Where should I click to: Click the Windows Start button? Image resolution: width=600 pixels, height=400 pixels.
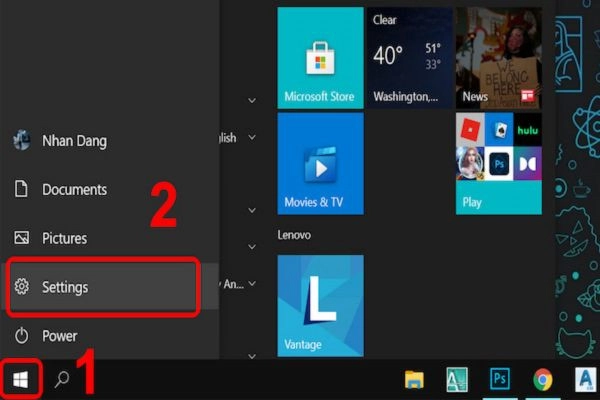click(x=21, y=380)
